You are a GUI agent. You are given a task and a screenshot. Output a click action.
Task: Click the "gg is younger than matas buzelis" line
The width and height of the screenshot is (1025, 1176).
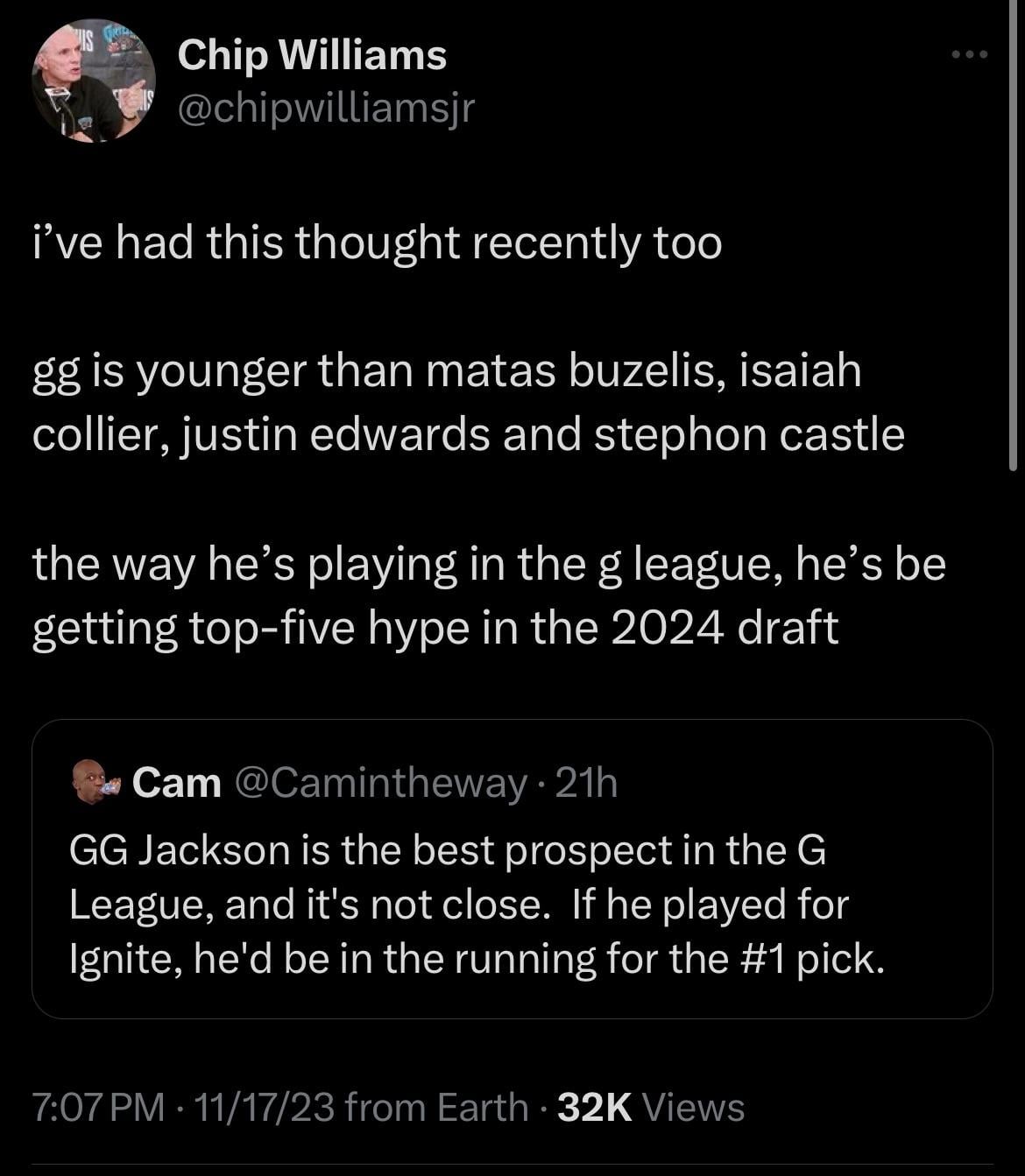click(x=447, y=370)
